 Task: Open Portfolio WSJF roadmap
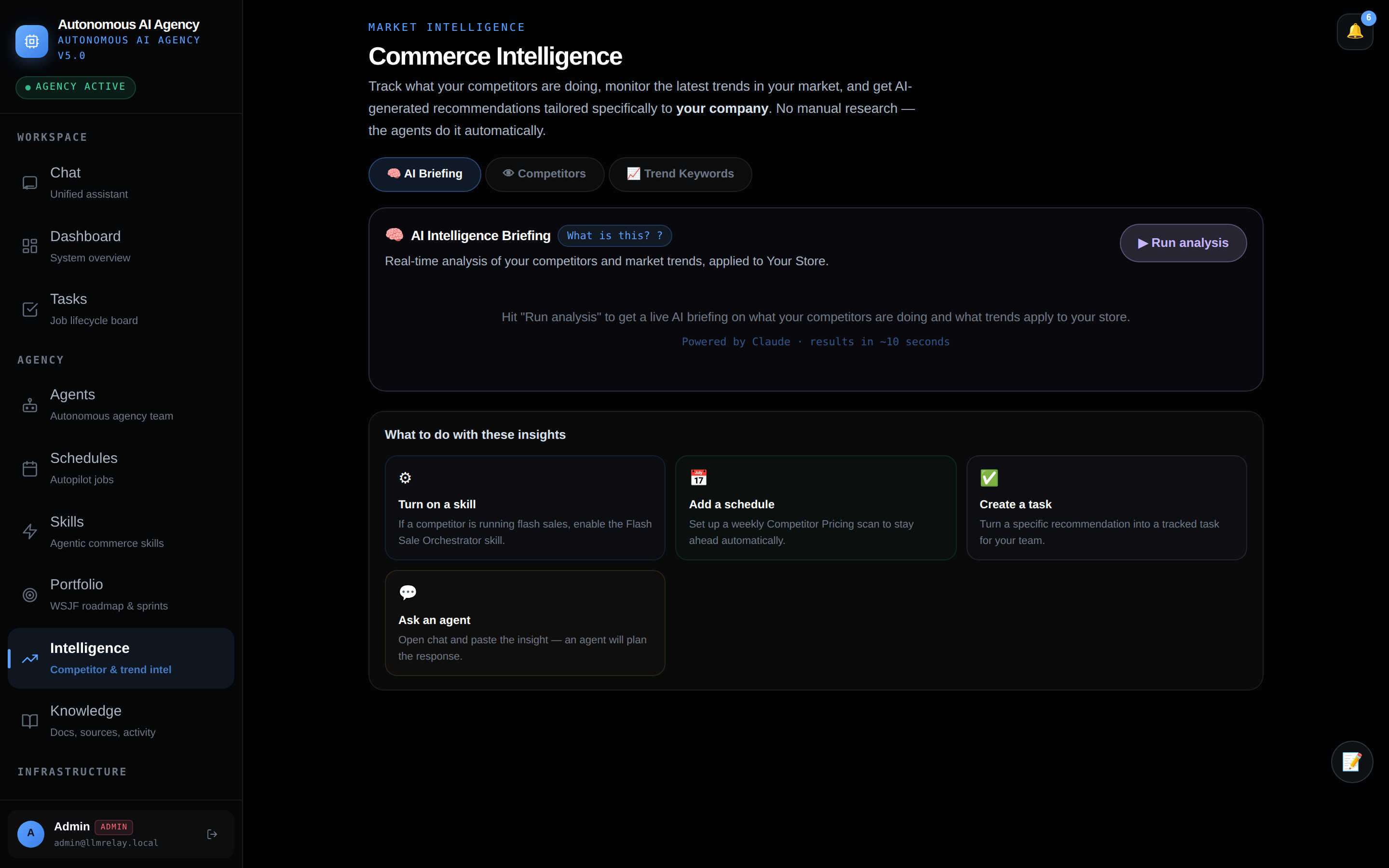(x=121, y=595)
